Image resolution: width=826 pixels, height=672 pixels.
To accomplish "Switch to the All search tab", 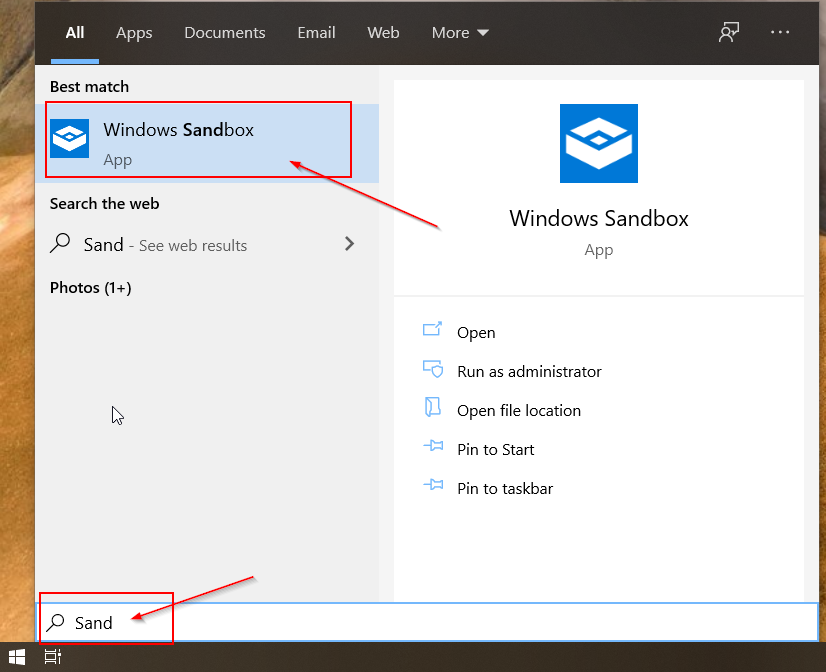I will click(x=75, y=33).
